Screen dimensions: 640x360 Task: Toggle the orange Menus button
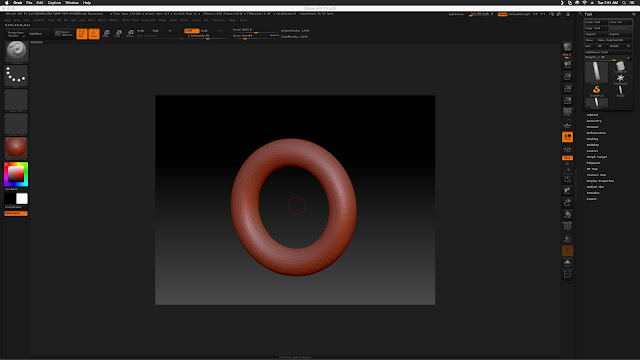tap(502, 14)
